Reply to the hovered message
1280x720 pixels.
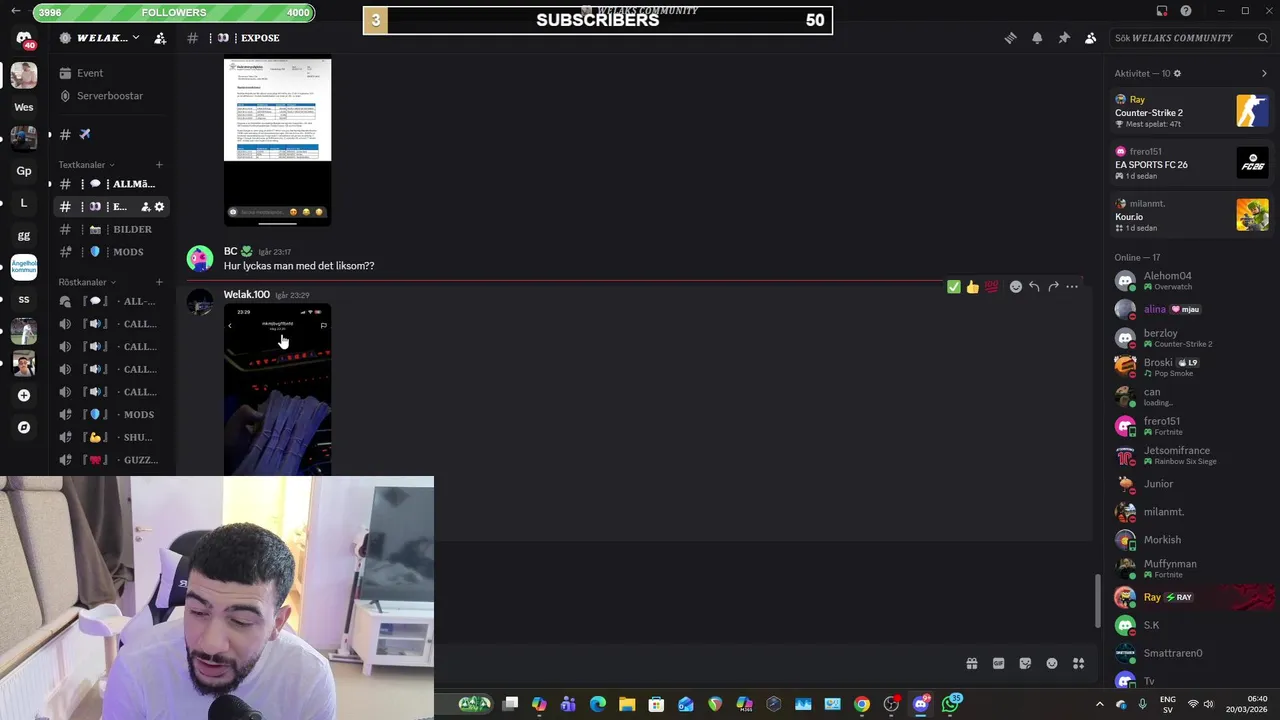point(1034,287)
